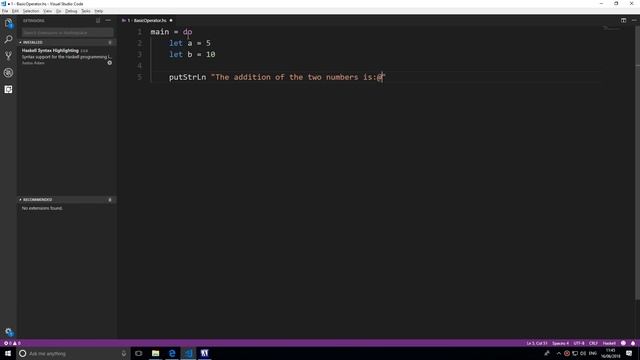Collapse the Installed extensions section

pyautogui.click(x=67, y=42)
